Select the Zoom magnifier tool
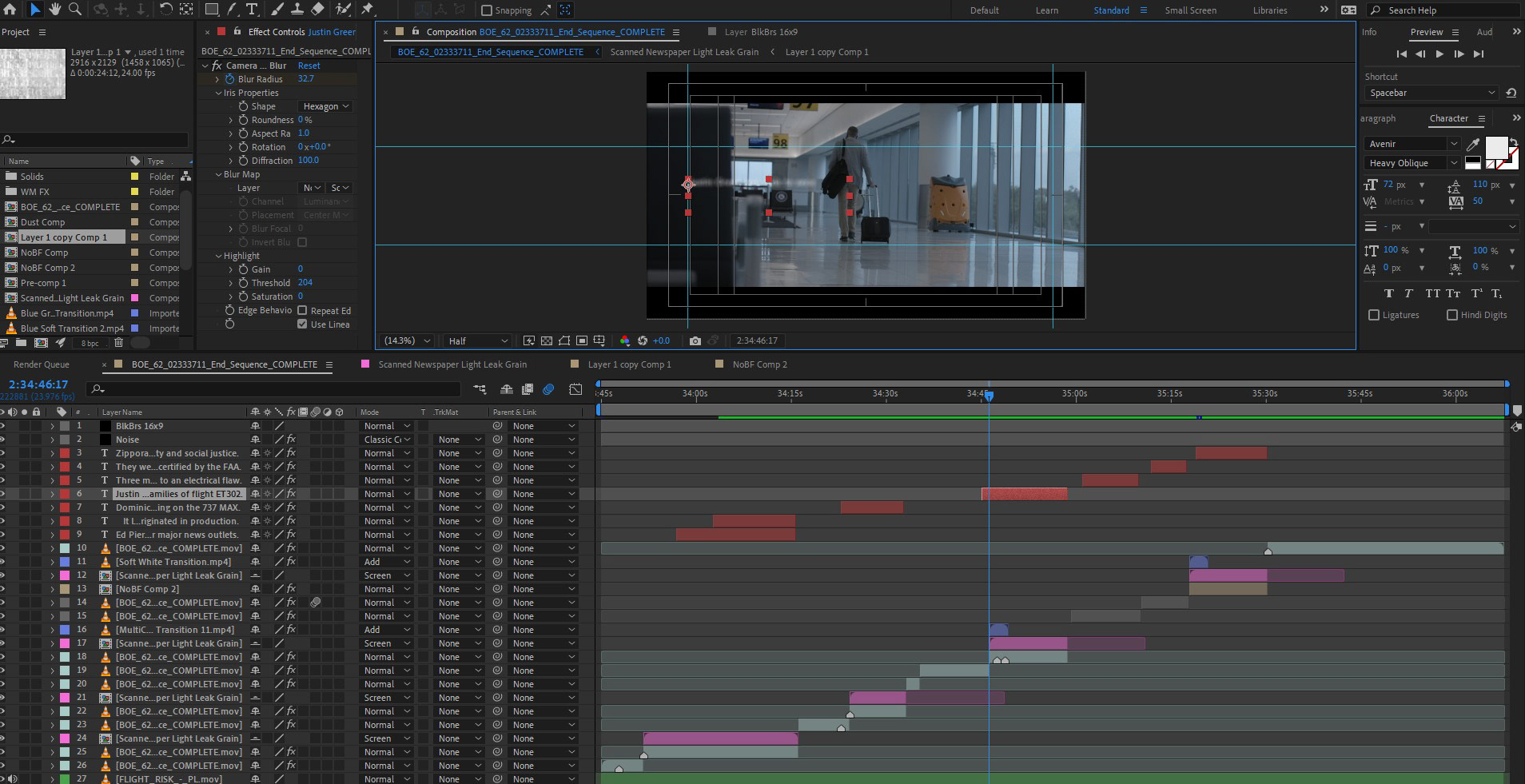This screenshot has height=784, width=1525. tap(75, 10)
